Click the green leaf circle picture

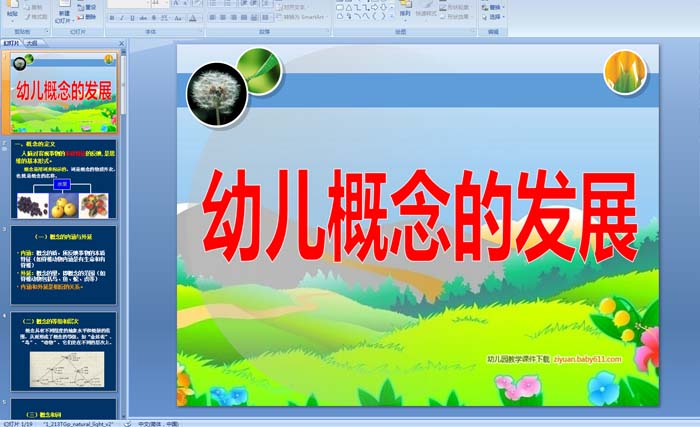(x=259, y=71)
